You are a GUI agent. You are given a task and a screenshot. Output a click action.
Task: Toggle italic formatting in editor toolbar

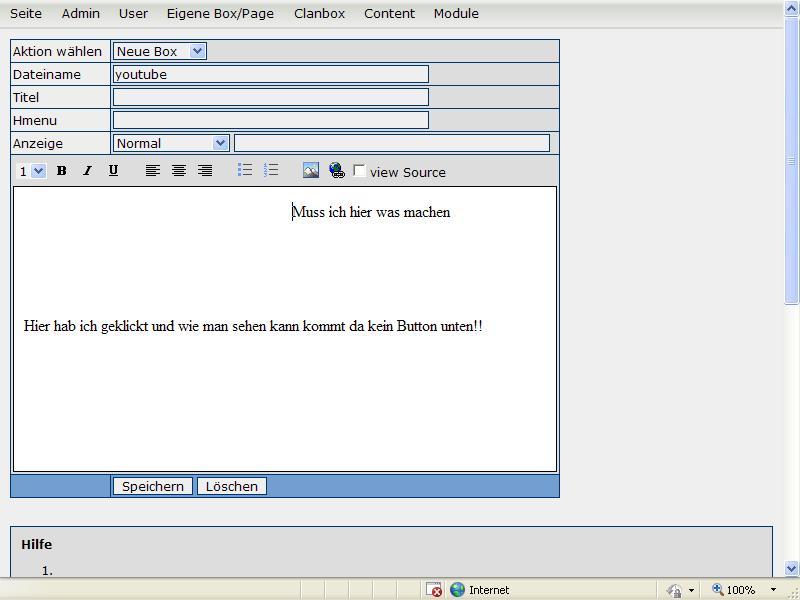(87, 170)
